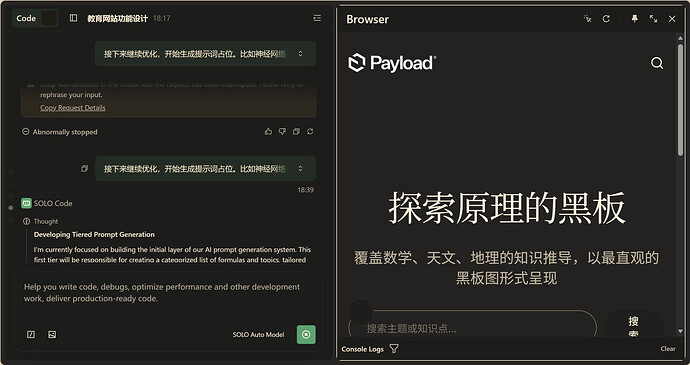Image resolution: width=690 pixels, height=365 pixels.
Task: Open the SOLO Auto Model selector
Action: [x=258, y=335]
